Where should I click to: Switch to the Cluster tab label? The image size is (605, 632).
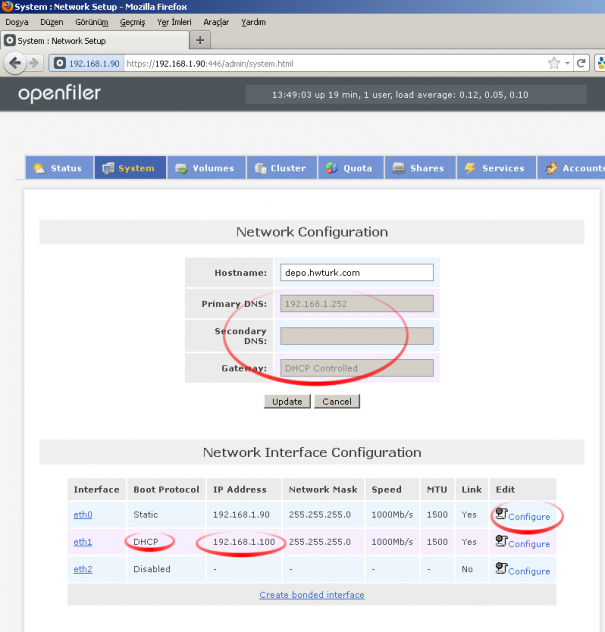288,168
